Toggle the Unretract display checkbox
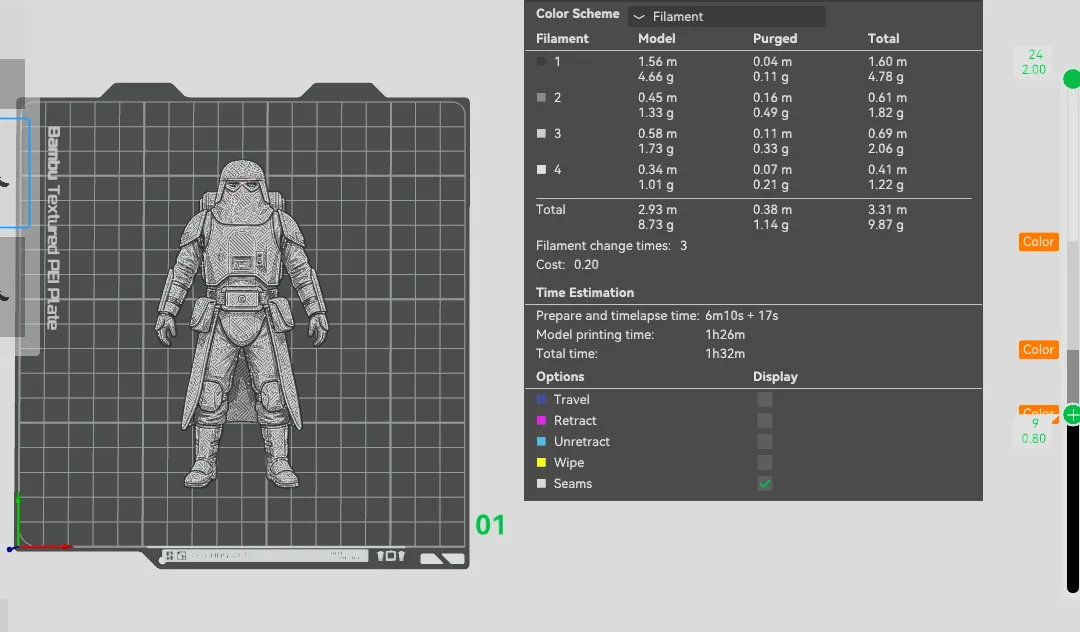The width and height of the screenshot is (1080, 632). 765,441
